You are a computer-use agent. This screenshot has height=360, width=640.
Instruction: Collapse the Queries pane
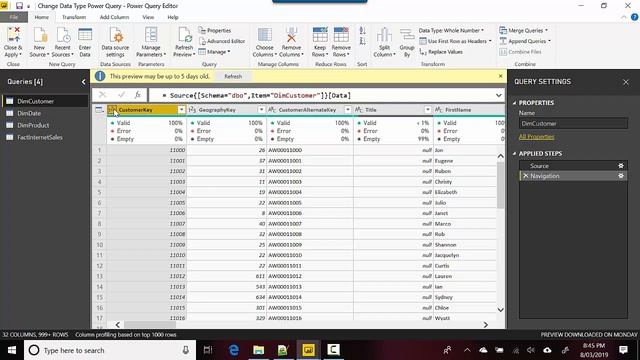(84, 82)
